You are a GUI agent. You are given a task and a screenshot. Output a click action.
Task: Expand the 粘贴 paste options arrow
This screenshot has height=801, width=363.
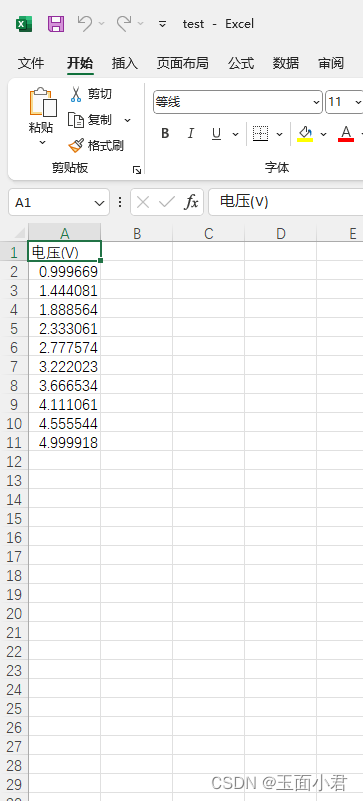[42, 142]
